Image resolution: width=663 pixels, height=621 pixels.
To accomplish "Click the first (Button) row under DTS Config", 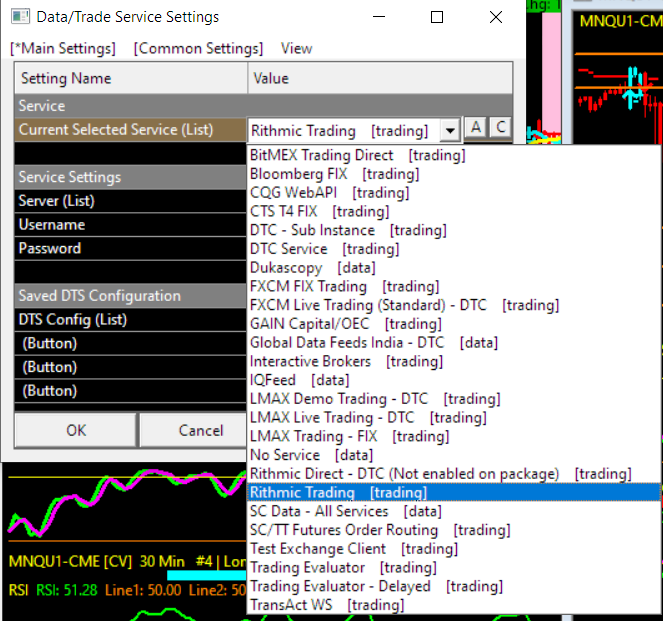I will (x=131, y=343).
